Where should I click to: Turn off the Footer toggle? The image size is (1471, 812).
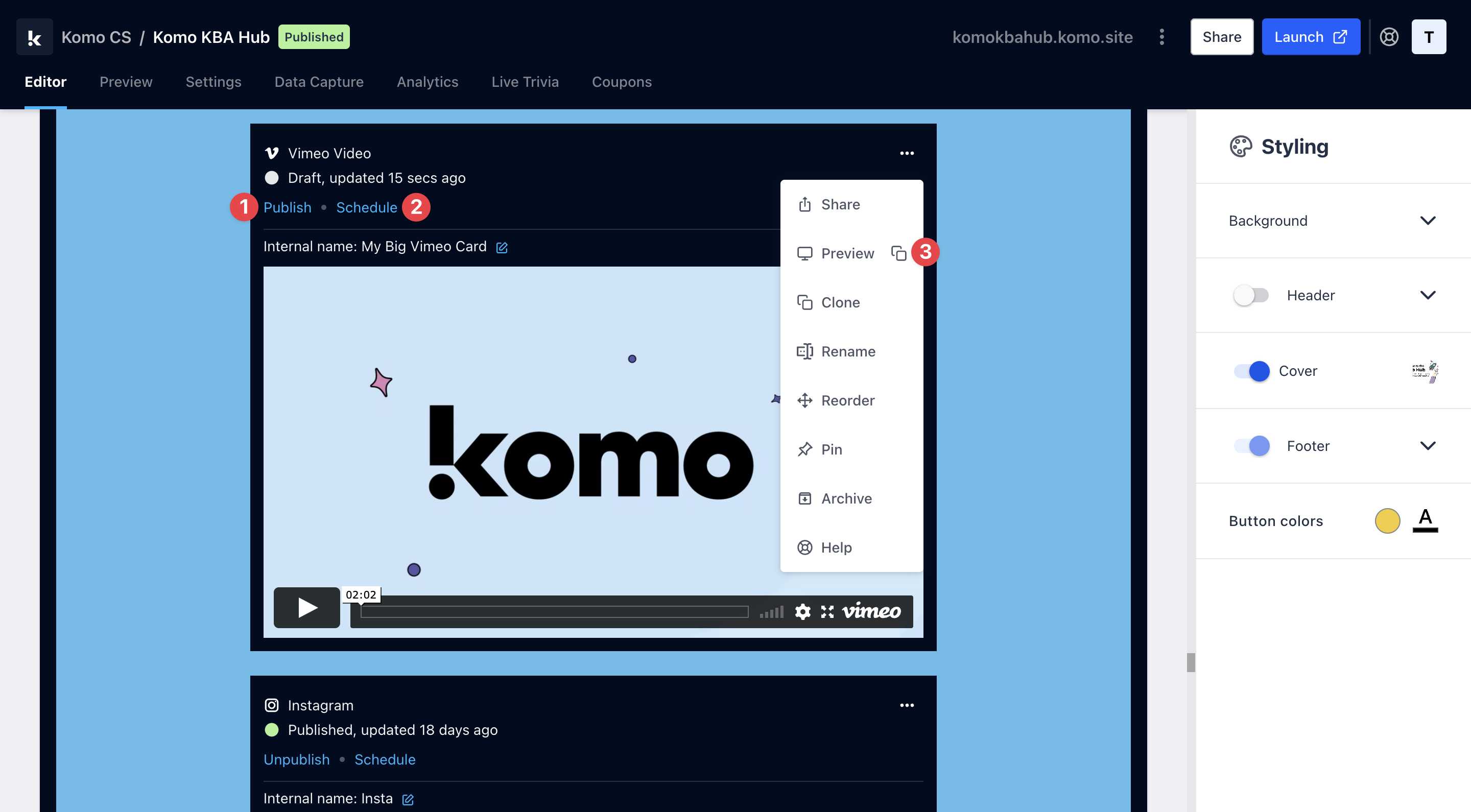coord(1252,446)
